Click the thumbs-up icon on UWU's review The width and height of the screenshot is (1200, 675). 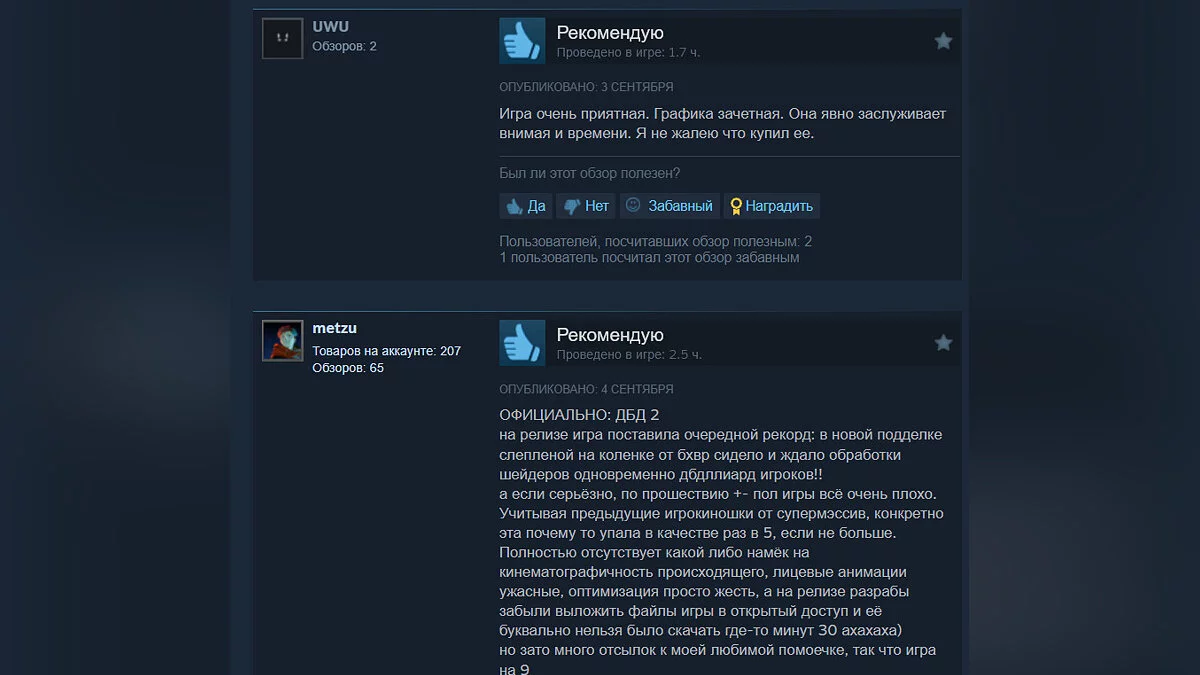522,41
